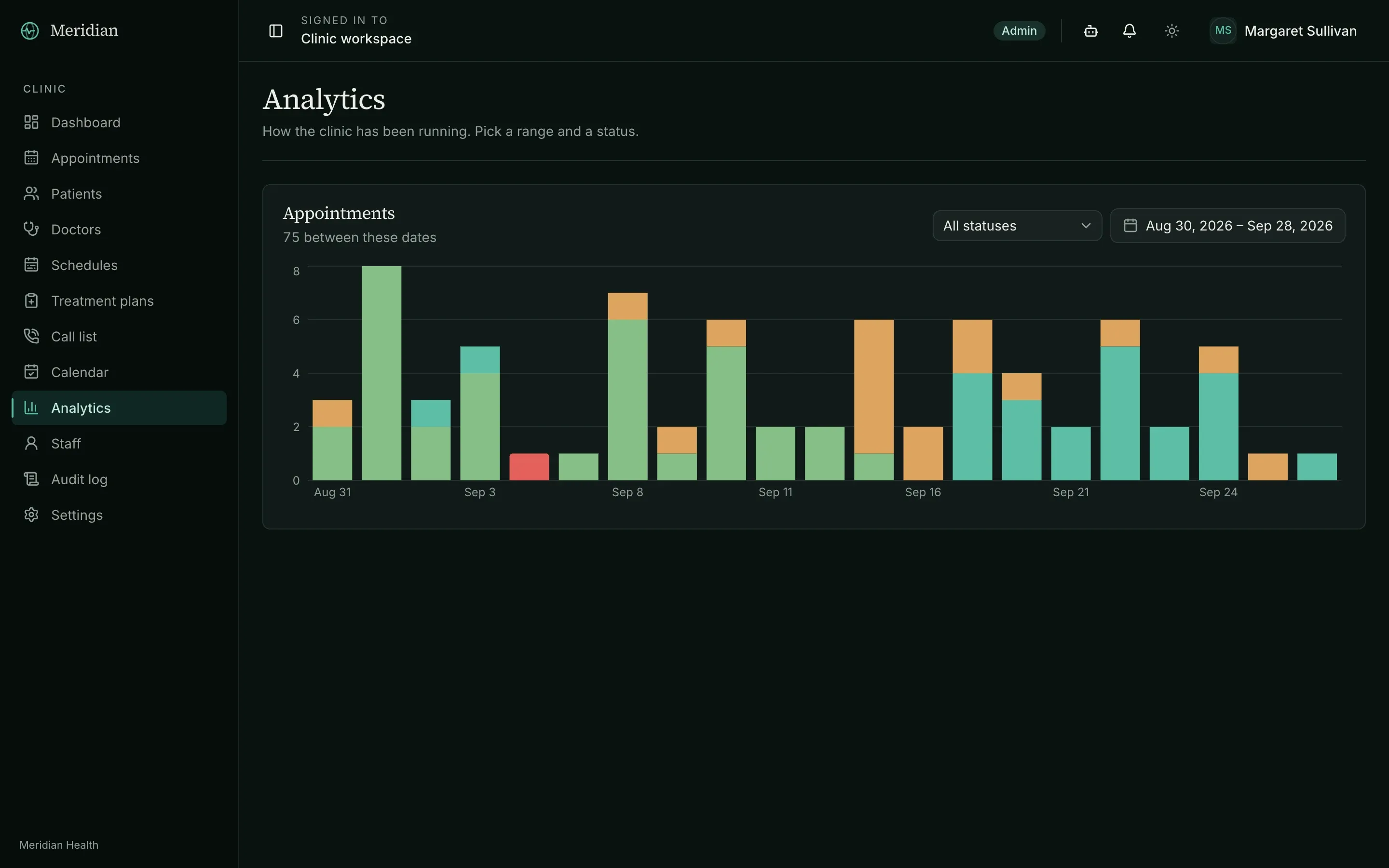Click the Aug 31 bar's orange segment

point(332,413)
